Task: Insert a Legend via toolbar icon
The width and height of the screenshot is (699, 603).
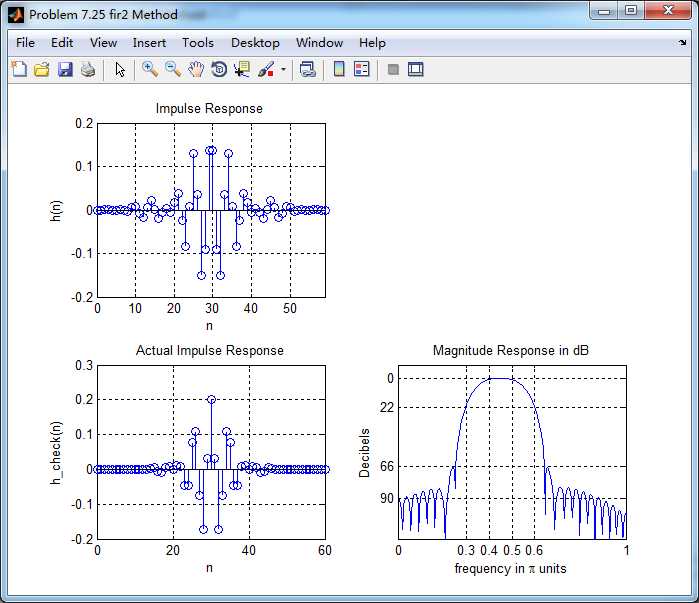Action: 362,70
